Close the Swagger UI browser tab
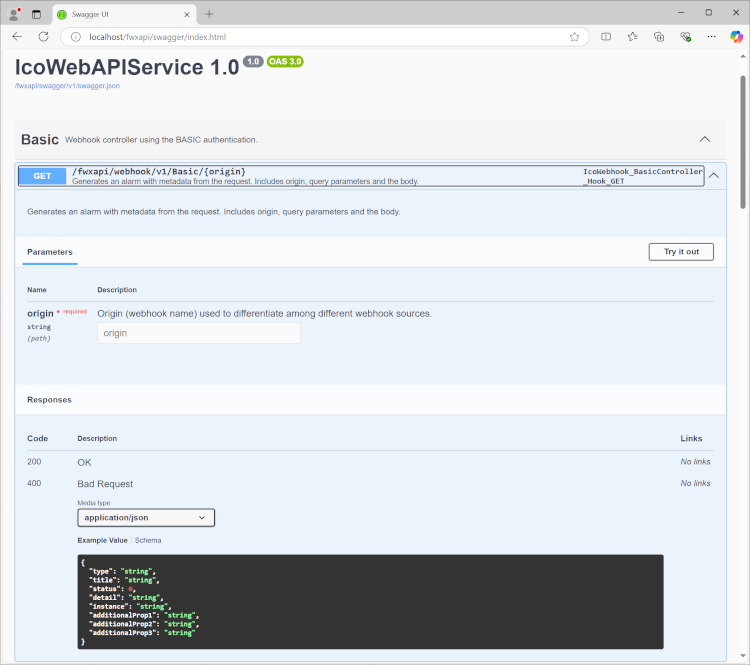750x665 pixels. tap(187, 14)
